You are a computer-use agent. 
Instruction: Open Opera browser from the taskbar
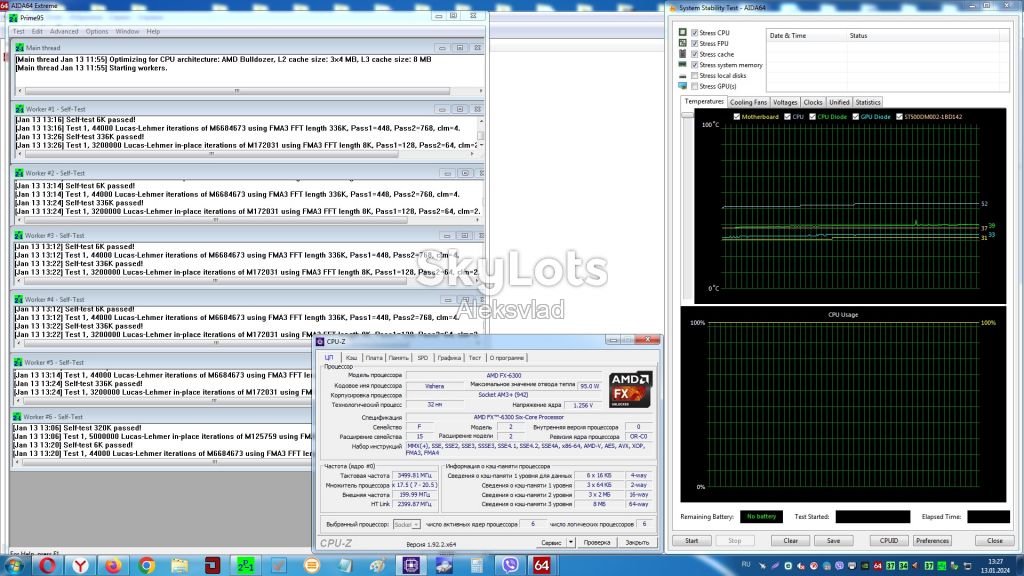47,565
